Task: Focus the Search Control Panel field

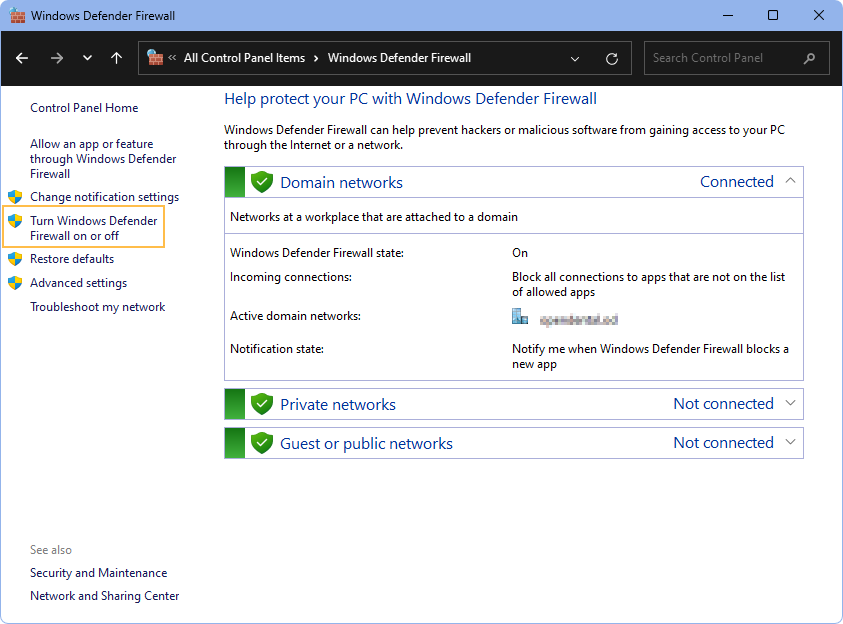Action: point(737,58)
